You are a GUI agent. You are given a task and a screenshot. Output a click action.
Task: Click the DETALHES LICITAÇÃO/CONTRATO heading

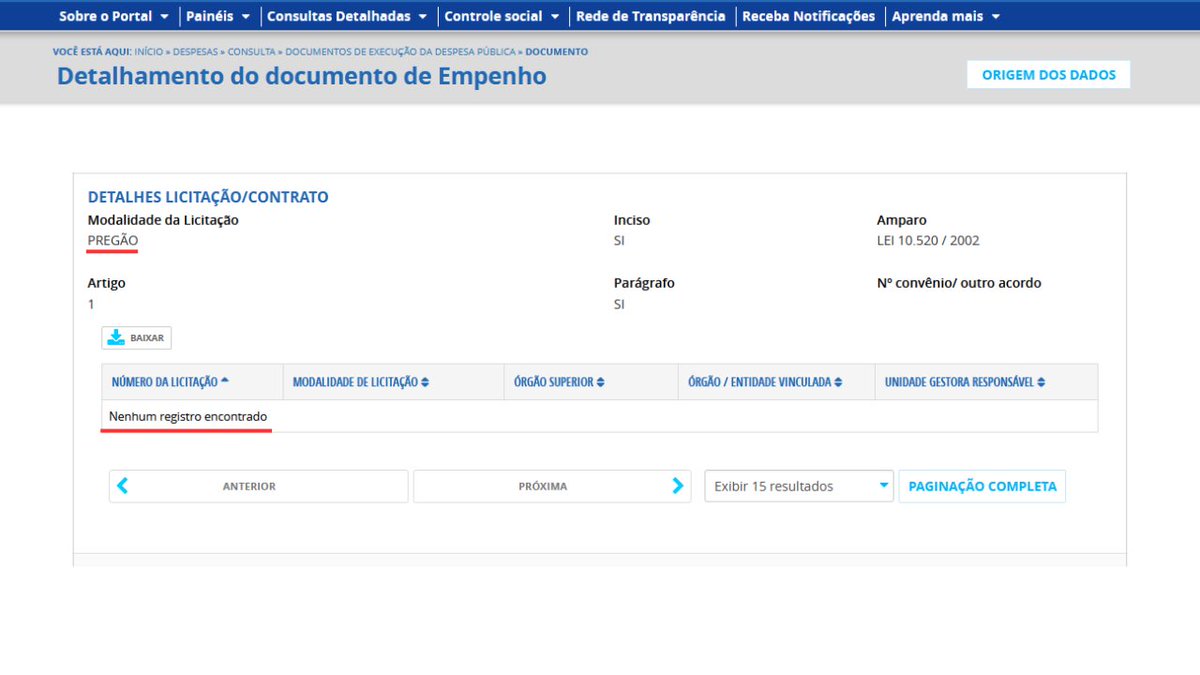208,197
